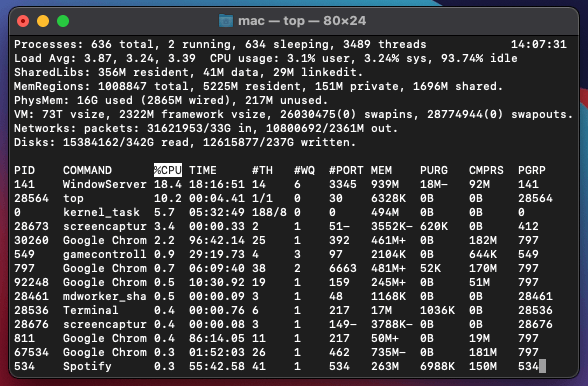Click the MEM column header
Image resolution: width=588 pixels, height=386 pixels.
381,170
